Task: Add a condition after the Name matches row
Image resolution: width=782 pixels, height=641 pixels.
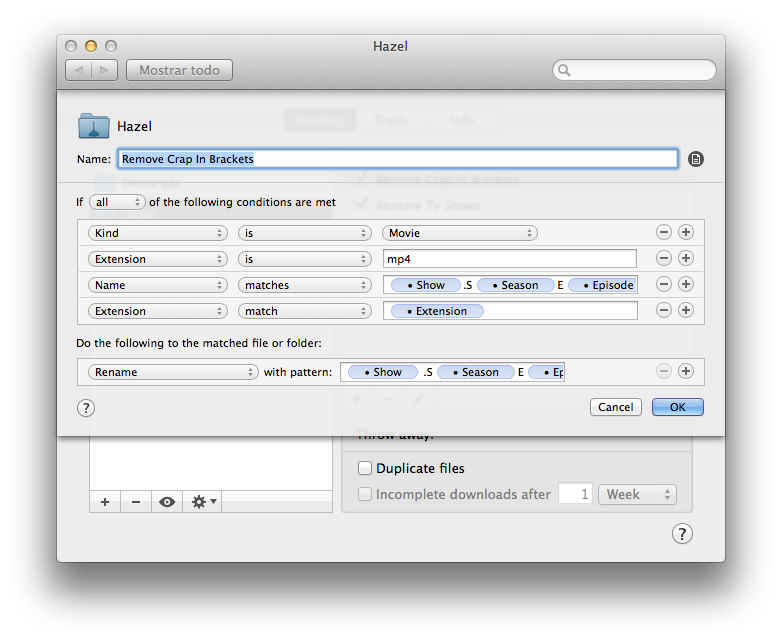Action: pyautogui.click(x=686, y=284)
